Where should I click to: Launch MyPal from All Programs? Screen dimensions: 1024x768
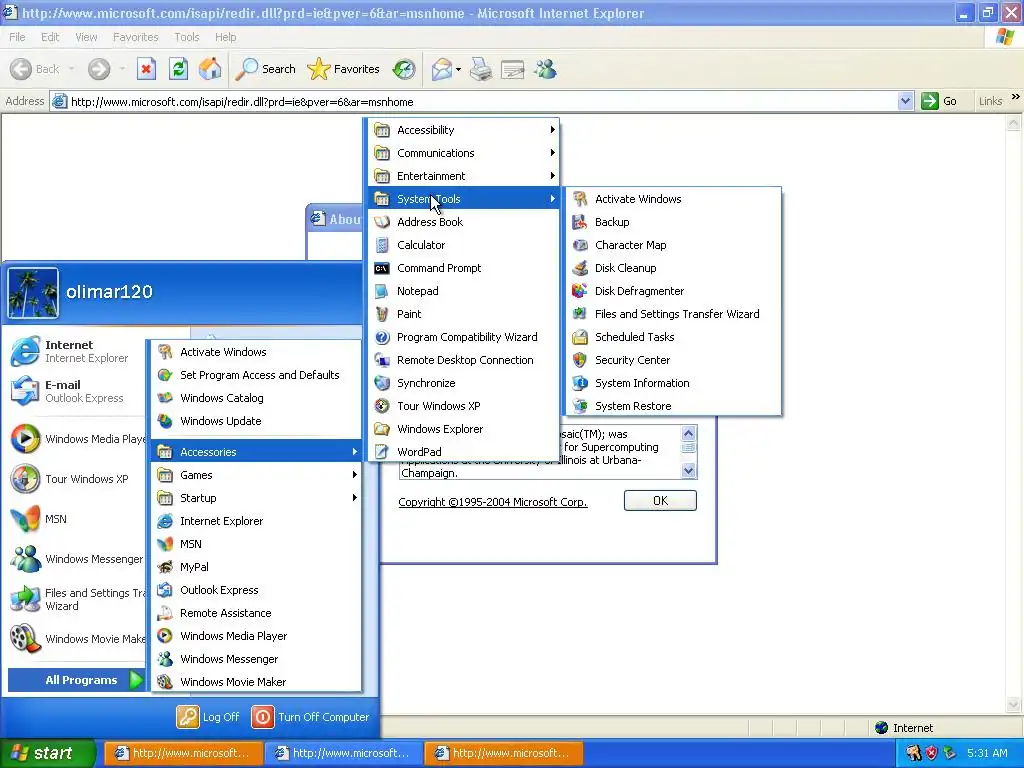click(x=256, y=567)
